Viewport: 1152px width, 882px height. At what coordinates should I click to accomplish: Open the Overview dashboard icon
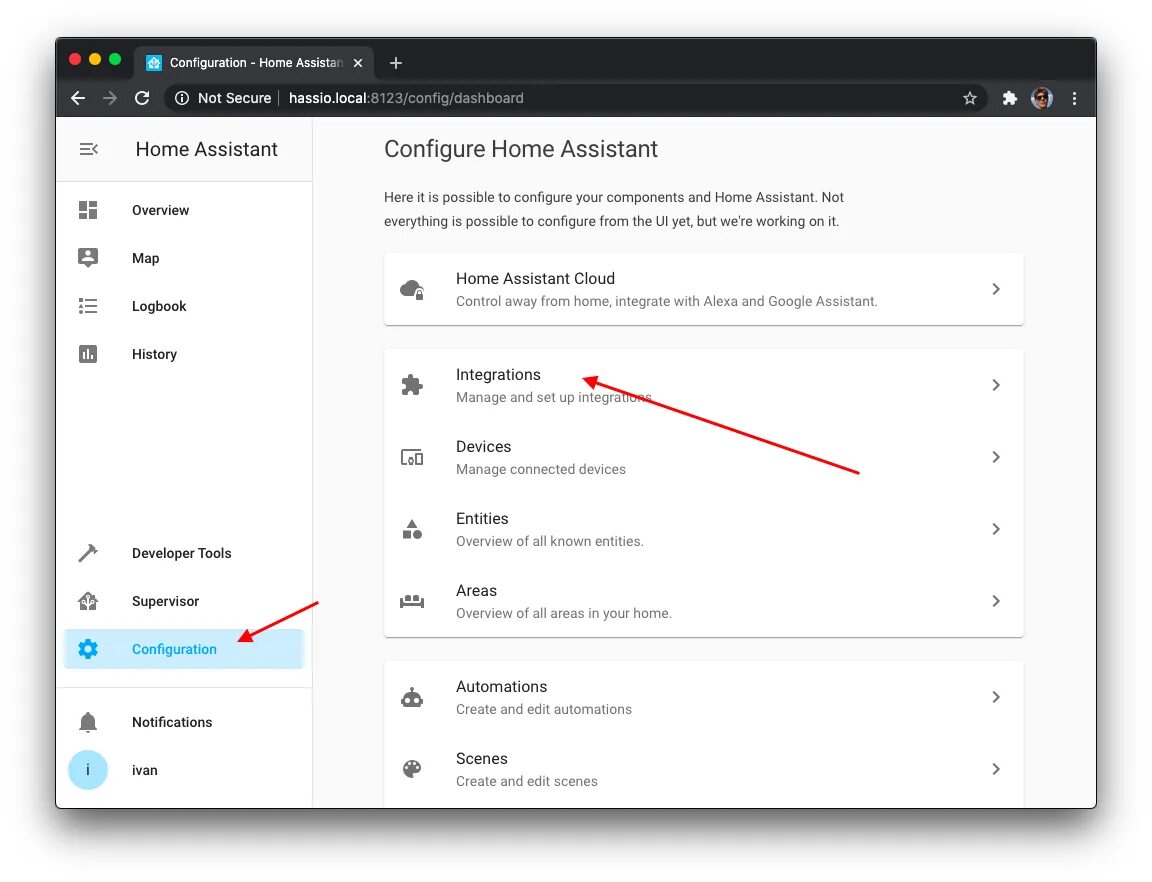click(88, 210)
